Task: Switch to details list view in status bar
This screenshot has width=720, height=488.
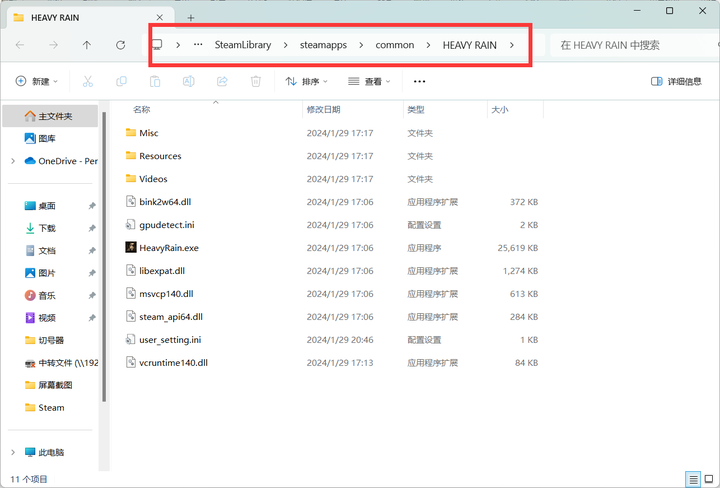Action: click(x=693, y=480)
